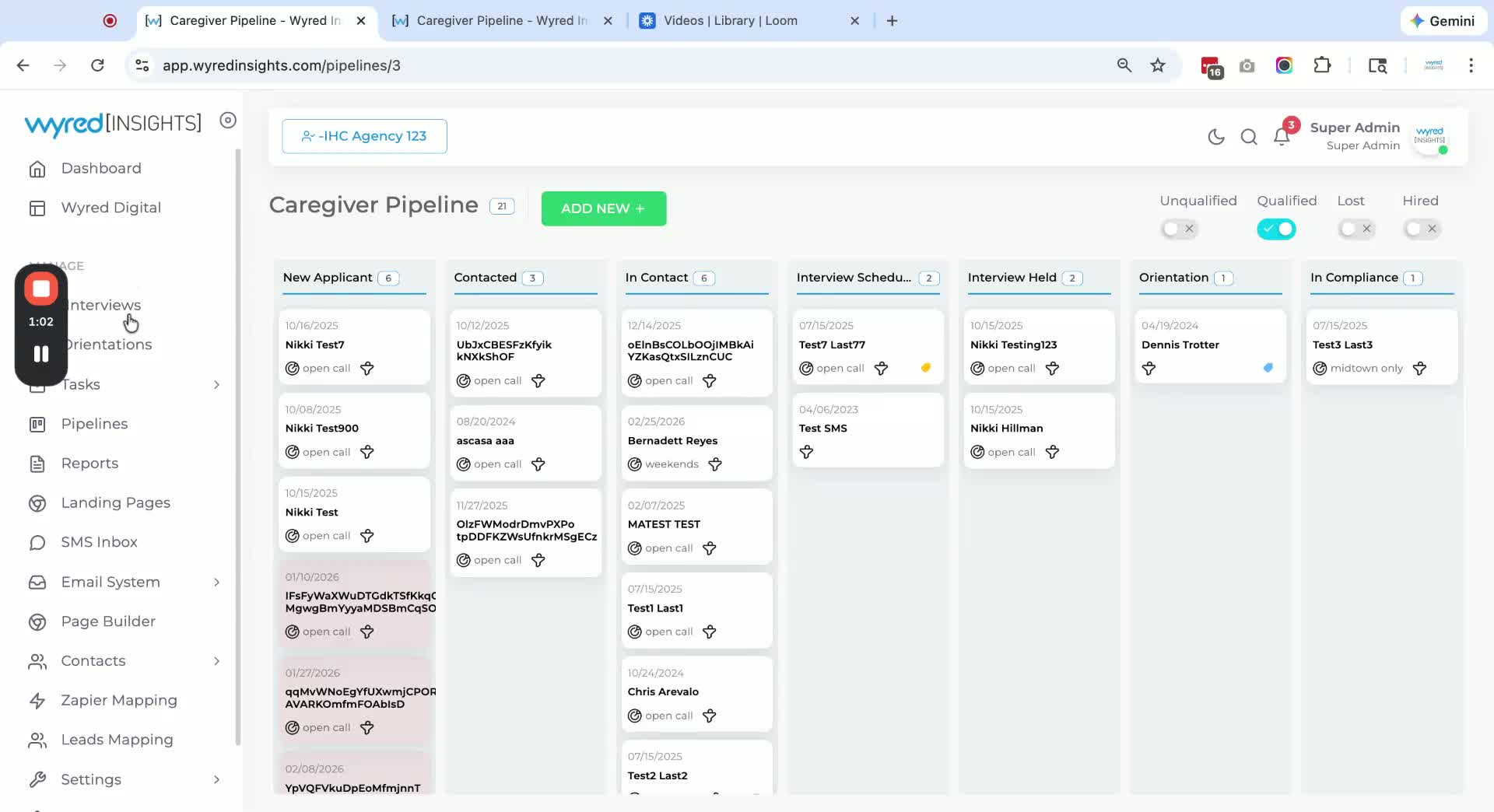Open Pipelines in the sidebar

(94, 424)
